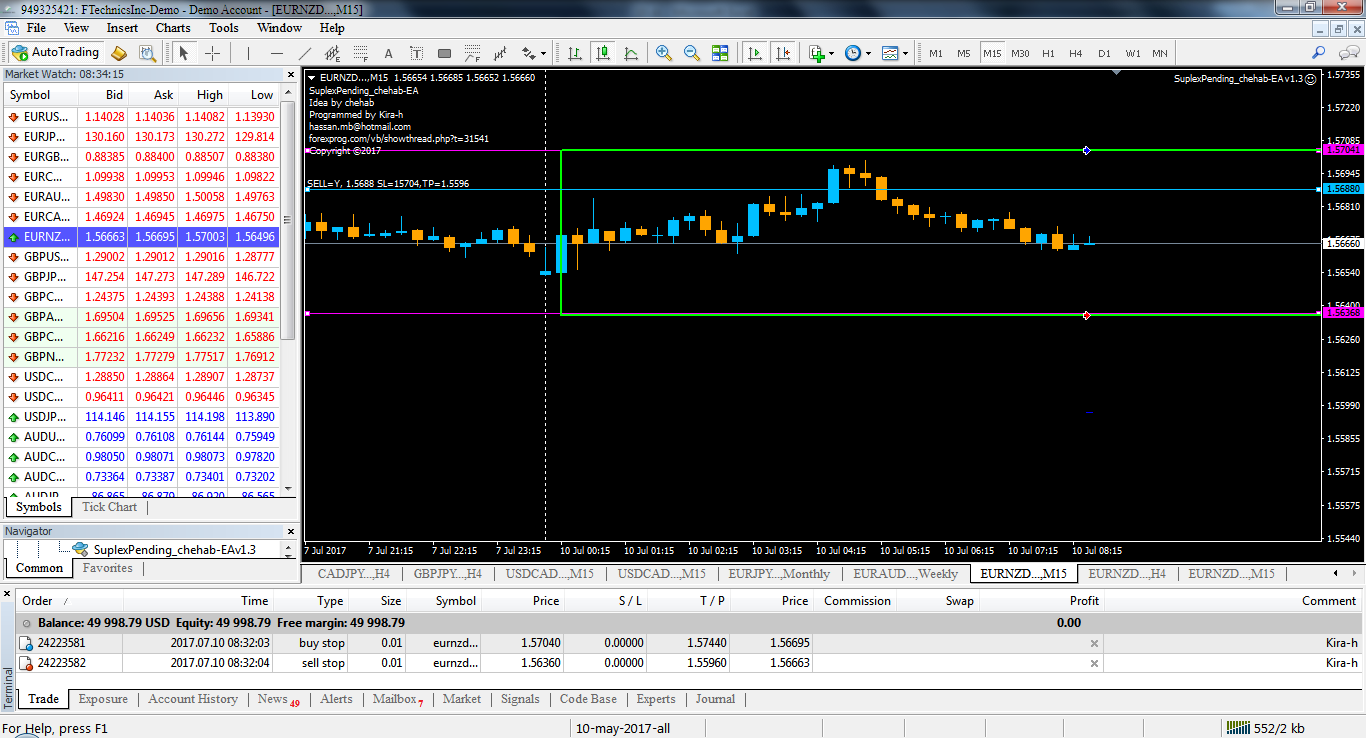Set timeframe to H1
Image resolution: width=1366 pixels, height=738 pixels.
tap(1047, 53)
